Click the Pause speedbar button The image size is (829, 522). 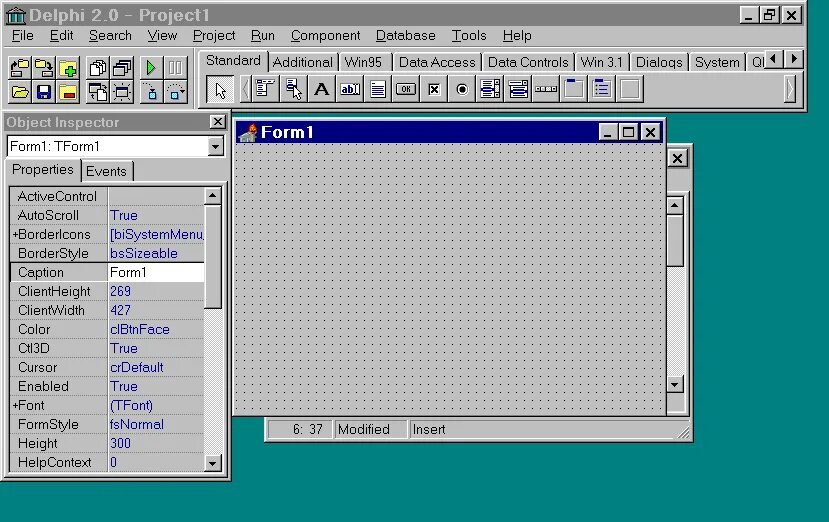tap(175, 68)
